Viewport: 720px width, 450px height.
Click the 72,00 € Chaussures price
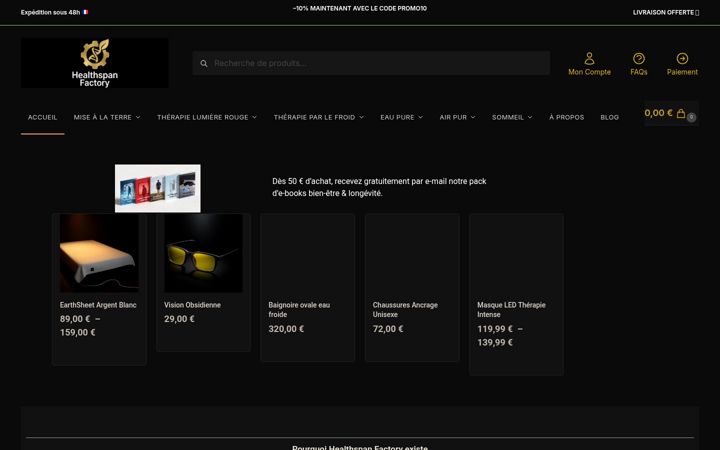[388, 329]
